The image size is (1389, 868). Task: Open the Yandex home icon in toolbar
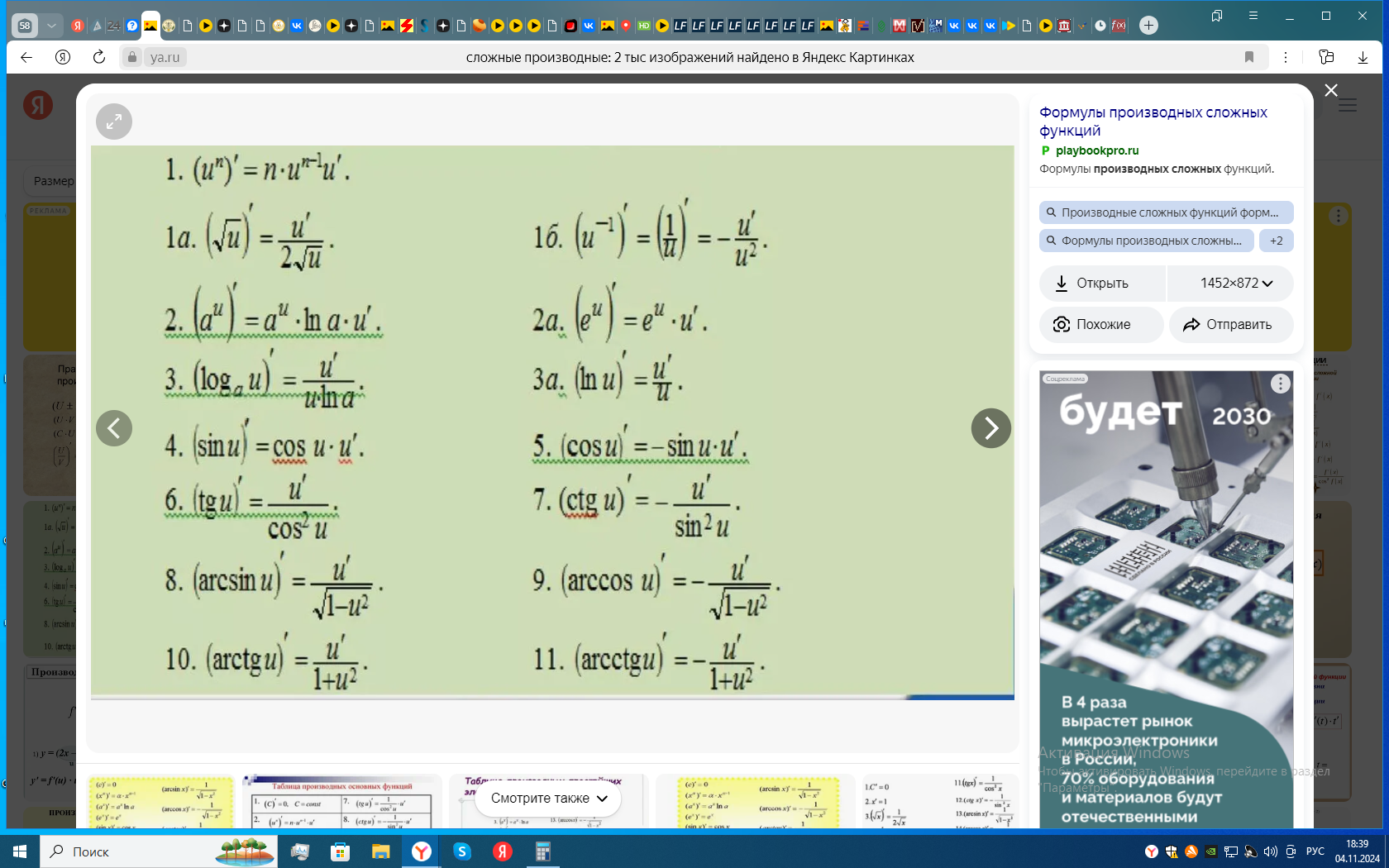[x=63, y=57]
